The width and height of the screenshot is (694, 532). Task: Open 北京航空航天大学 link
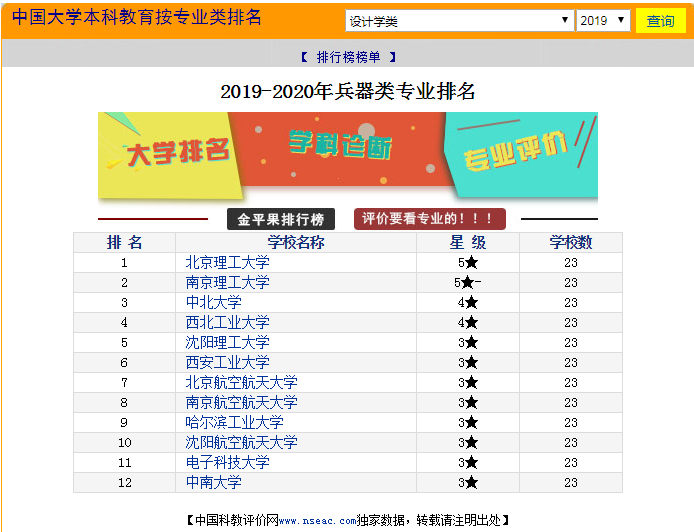click(x=242, y=382)
